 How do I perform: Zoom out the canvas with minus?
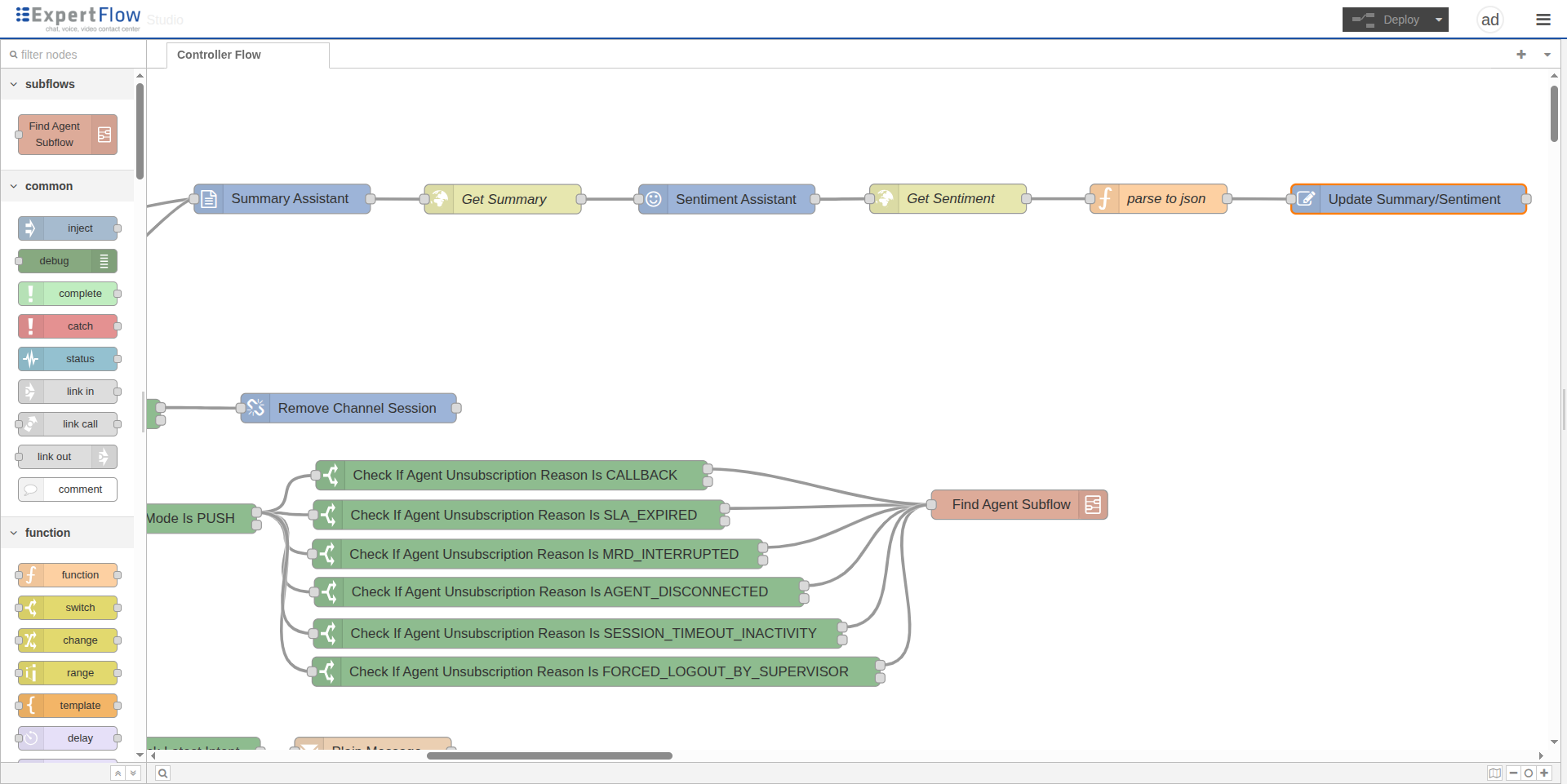[1514, 773]
